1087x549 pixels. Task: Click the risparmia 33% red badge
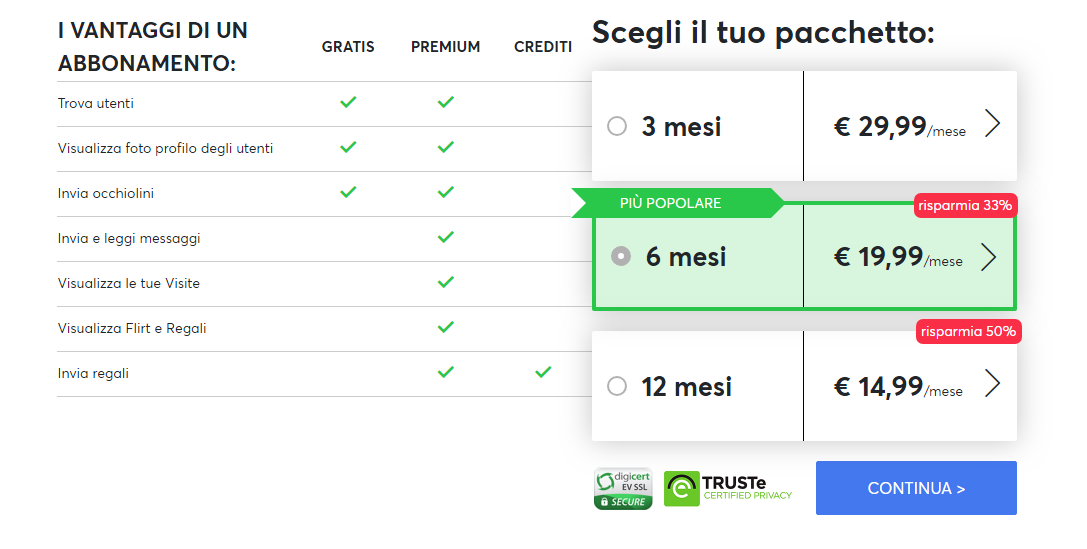965,205
